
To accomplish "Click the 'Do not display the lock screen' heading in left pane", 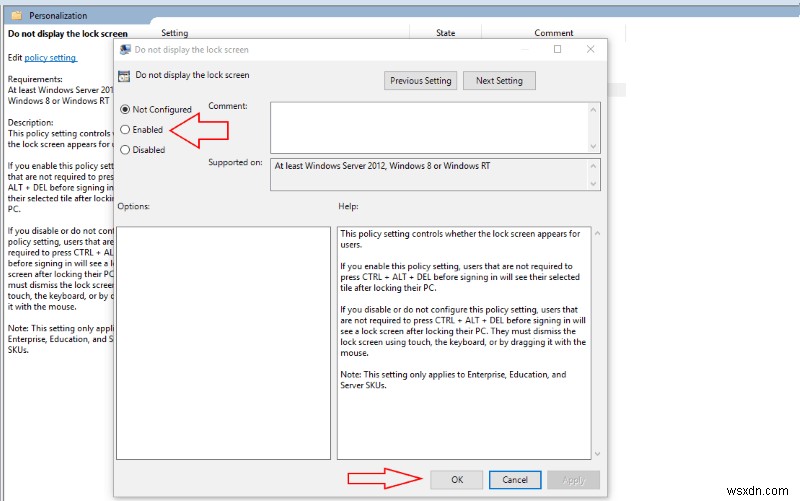I will pos(68,34).
